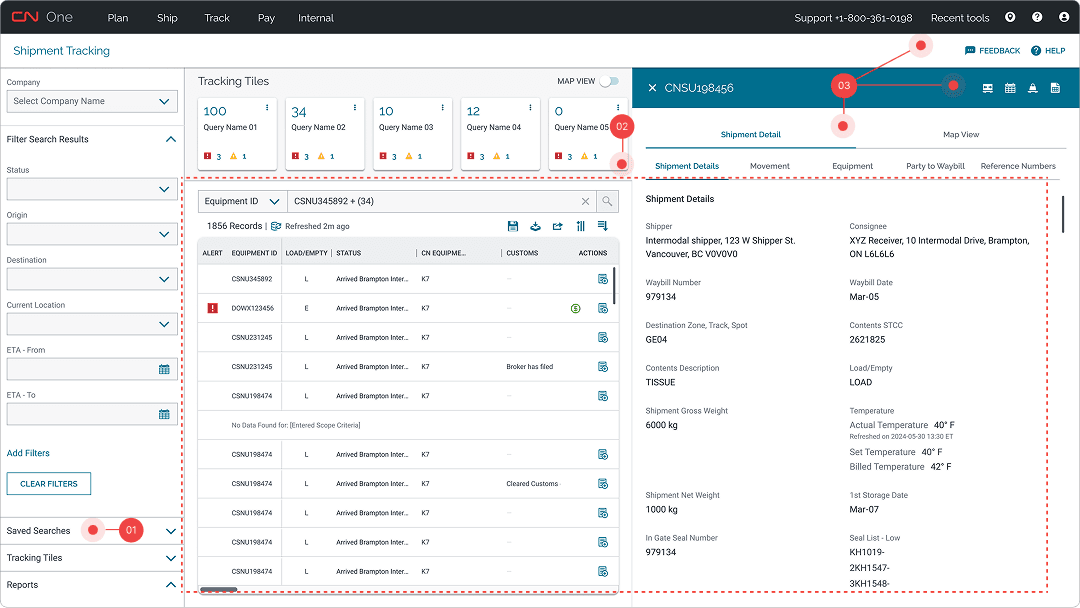Click the FEEDBACK button

tap(993, 51)
